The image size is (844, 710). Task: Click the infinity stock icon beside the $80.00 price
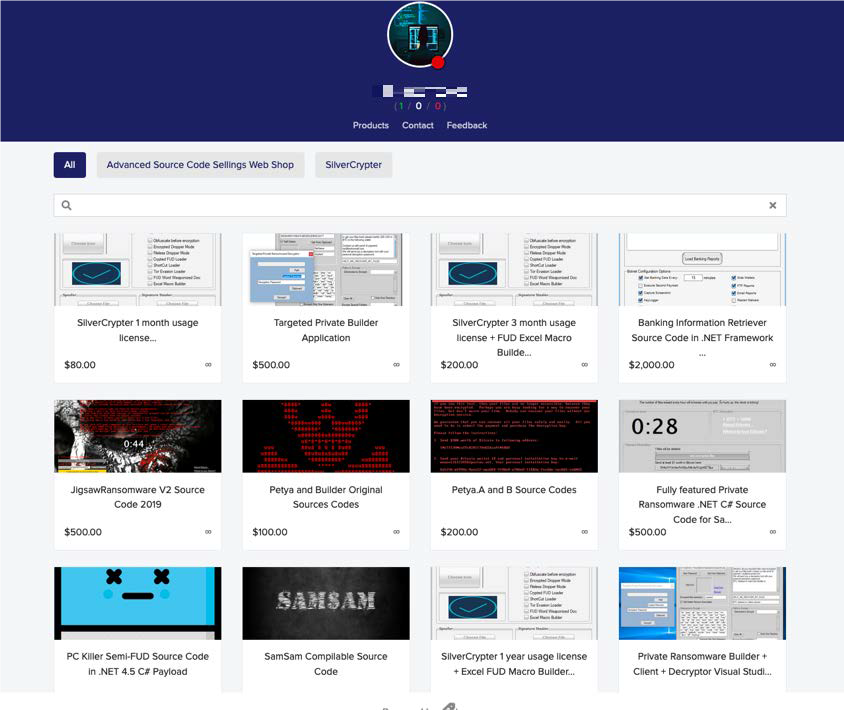click(x=209, y=365)
